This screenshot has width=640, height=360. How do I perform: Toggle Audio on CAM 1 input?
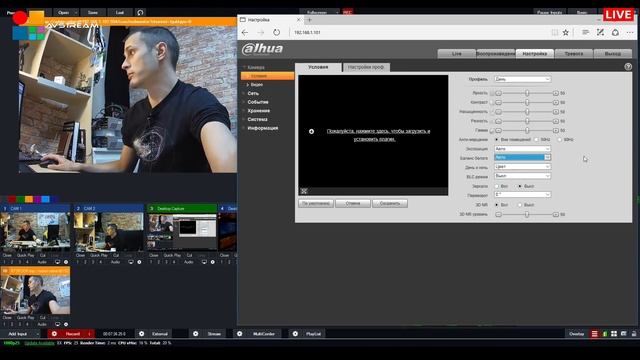point(42,262)
